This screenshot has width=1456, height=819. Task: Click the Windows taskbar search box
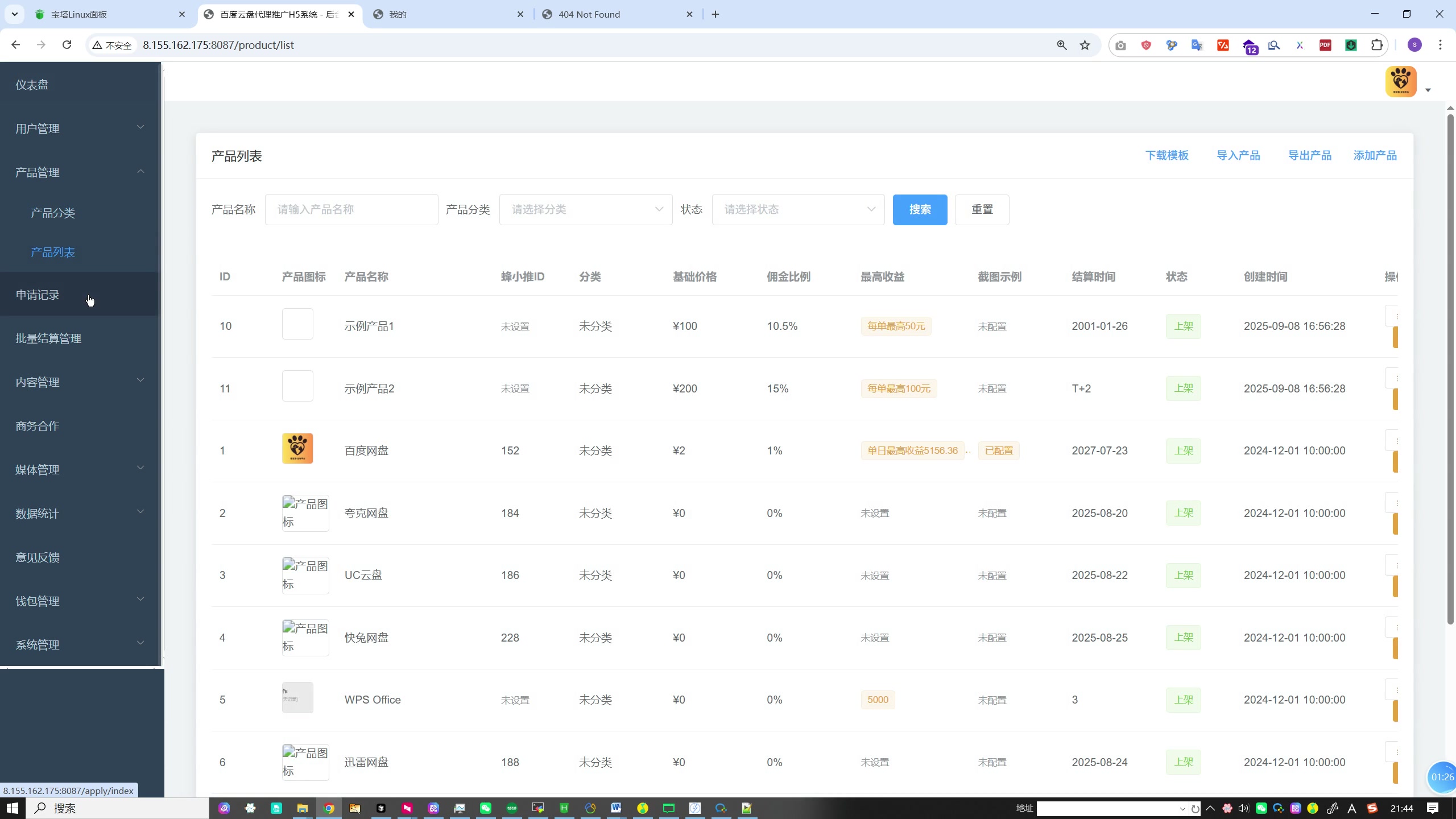point(117,808)
